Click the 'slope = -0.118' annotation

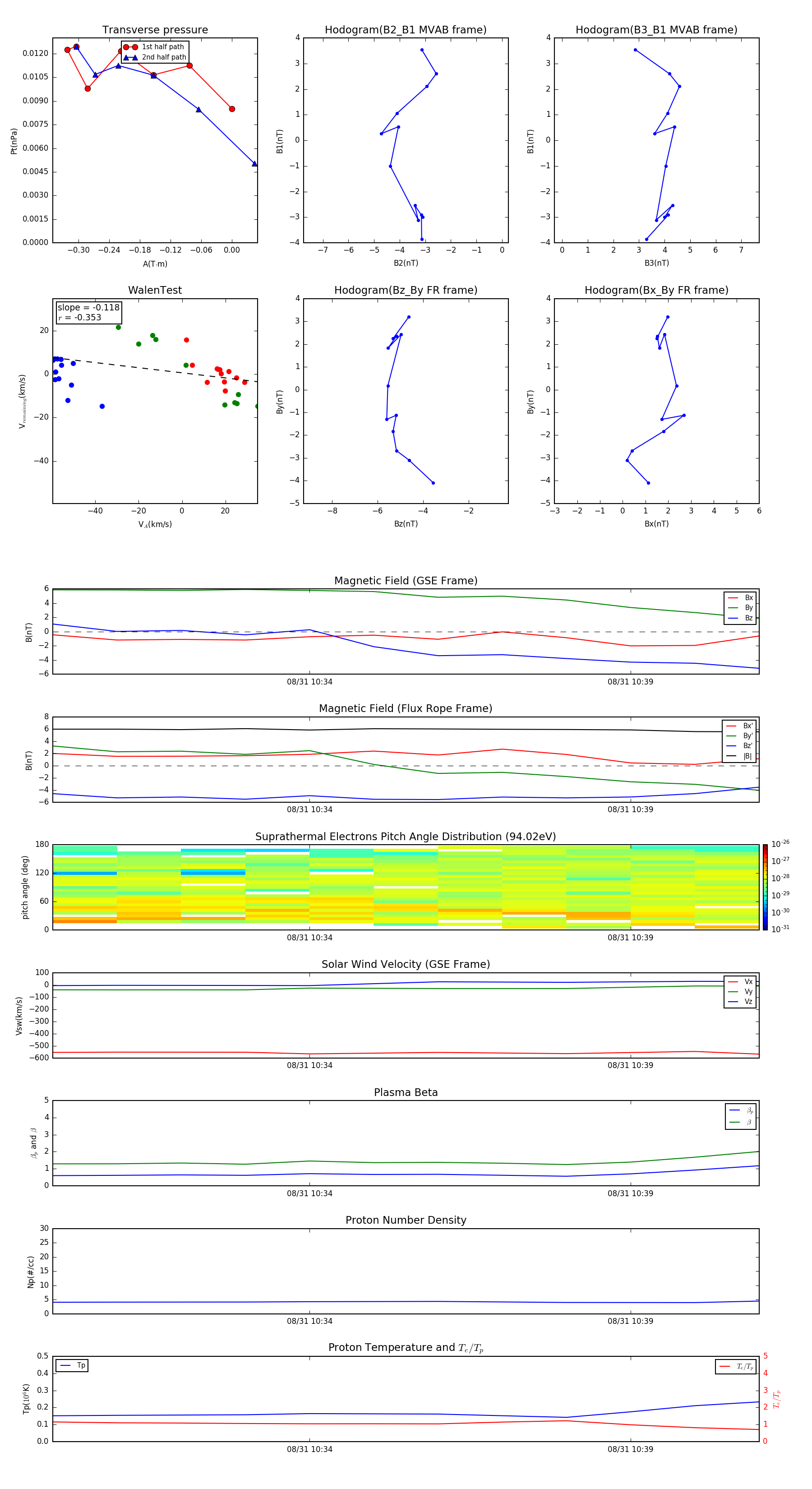pyautogui.click(x=88, y=308)
